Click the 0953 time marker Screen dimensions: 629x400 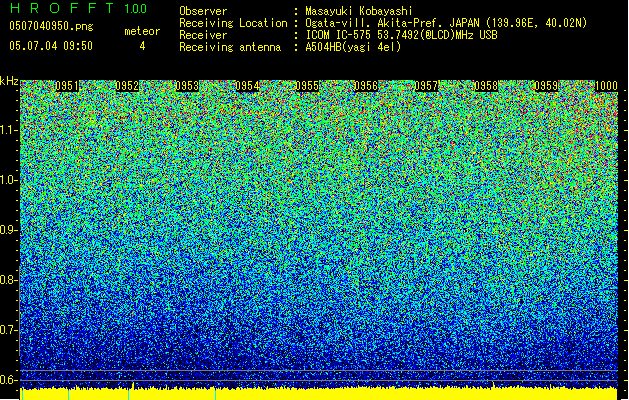(187, 86)
